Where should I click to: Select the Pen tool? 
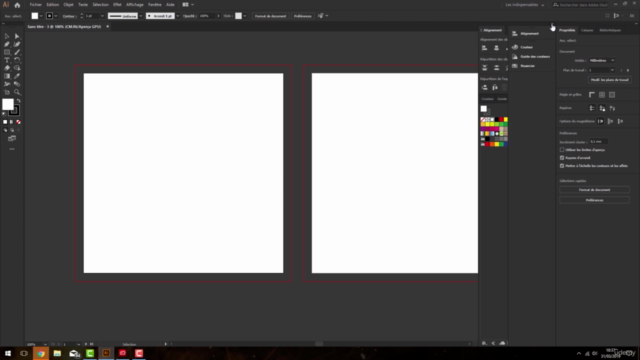point(7,44)
